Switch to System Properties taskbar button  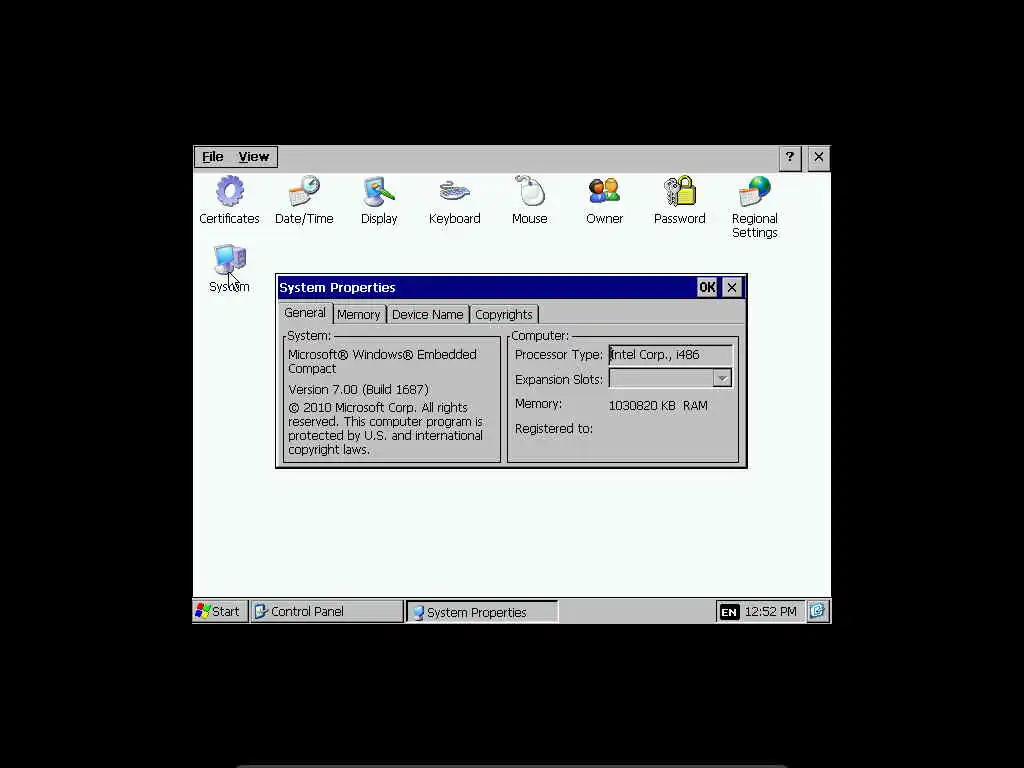483,612
